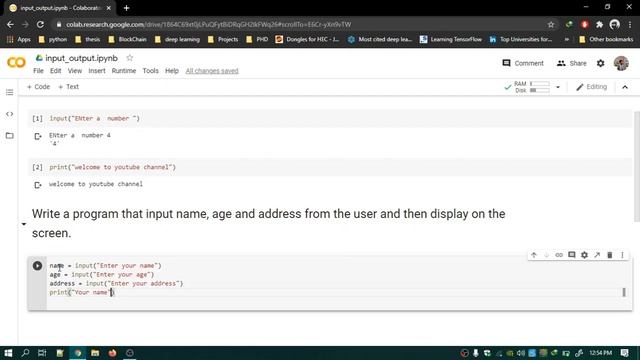Click the taskbar clock 12:54 PM

pyautogui.click(x=600, y=353)
